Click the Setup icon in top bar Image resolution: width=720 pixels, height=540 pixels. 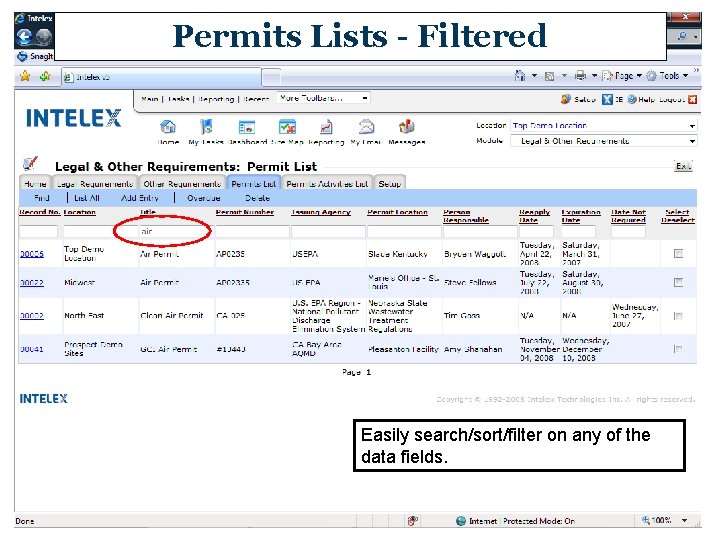[566, 99]
